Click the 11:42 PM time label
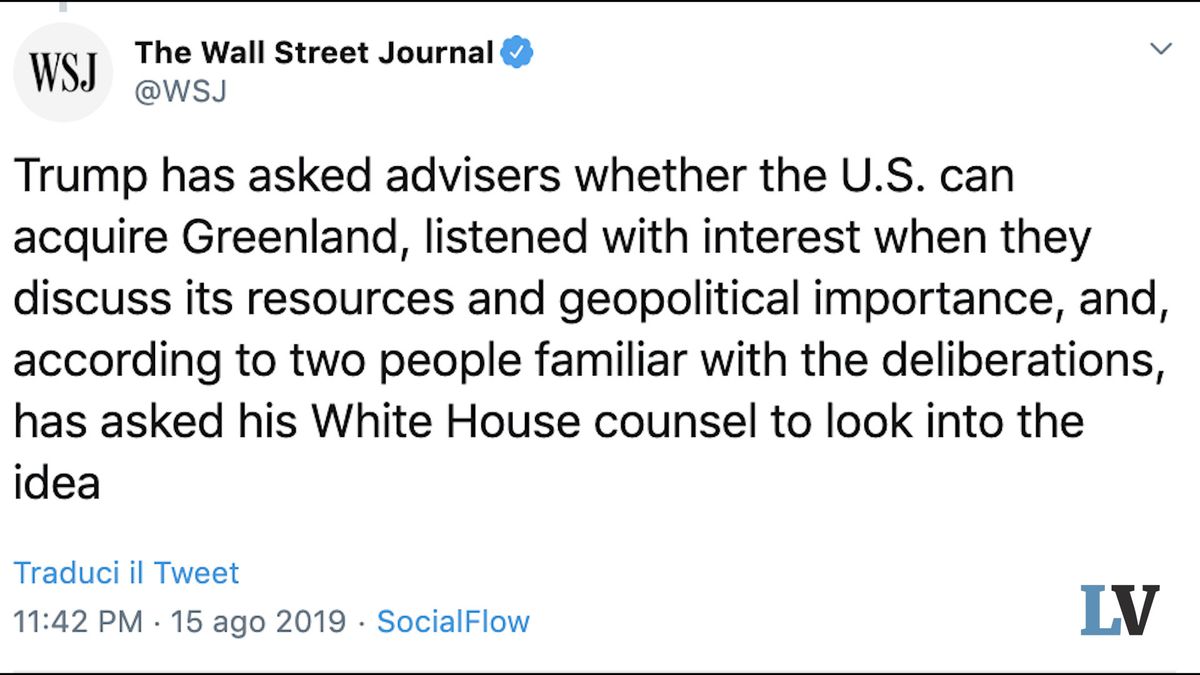This screenshot has height=675, width=1200. [x=81, y=621]
